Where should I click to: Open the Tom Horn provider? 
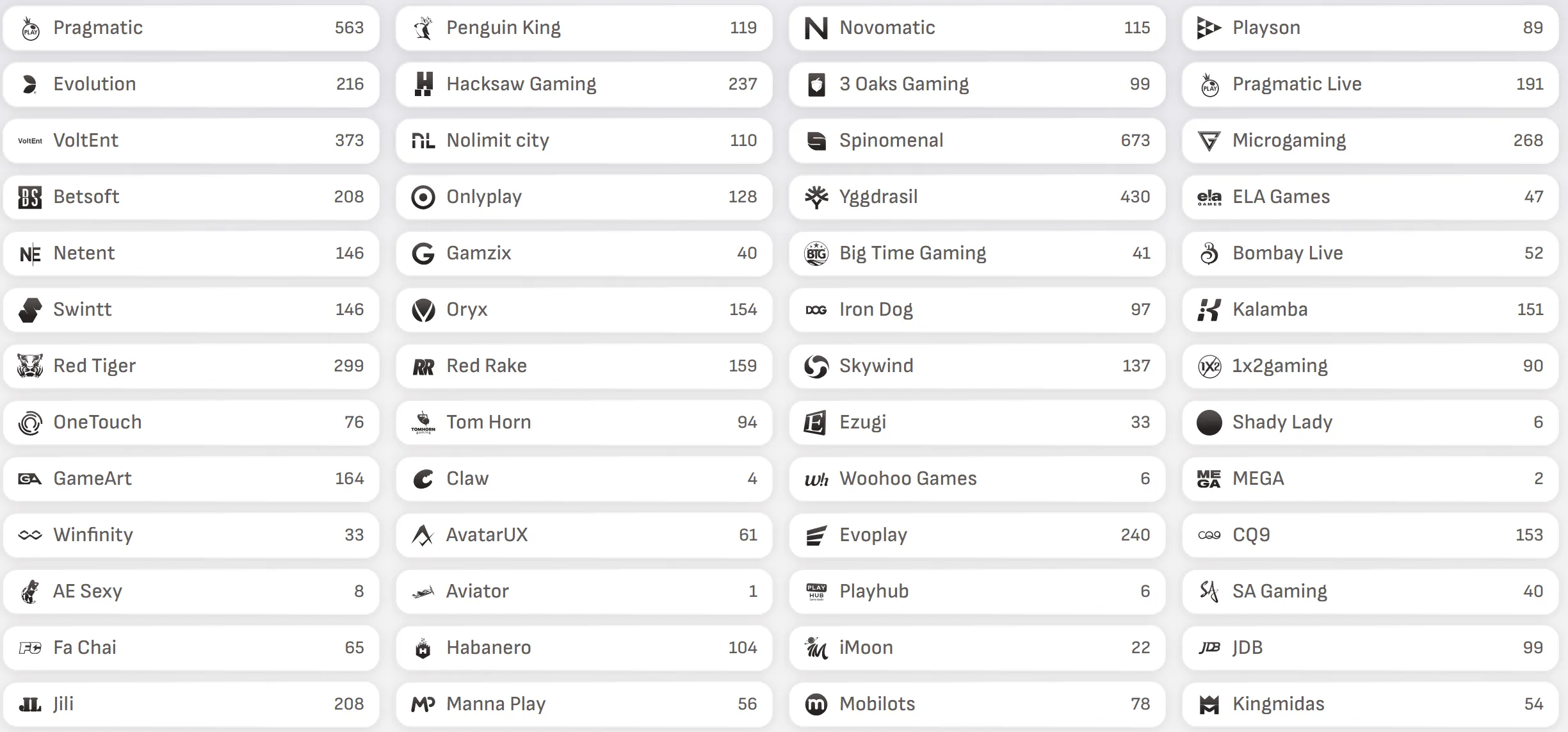pos(583,423)
